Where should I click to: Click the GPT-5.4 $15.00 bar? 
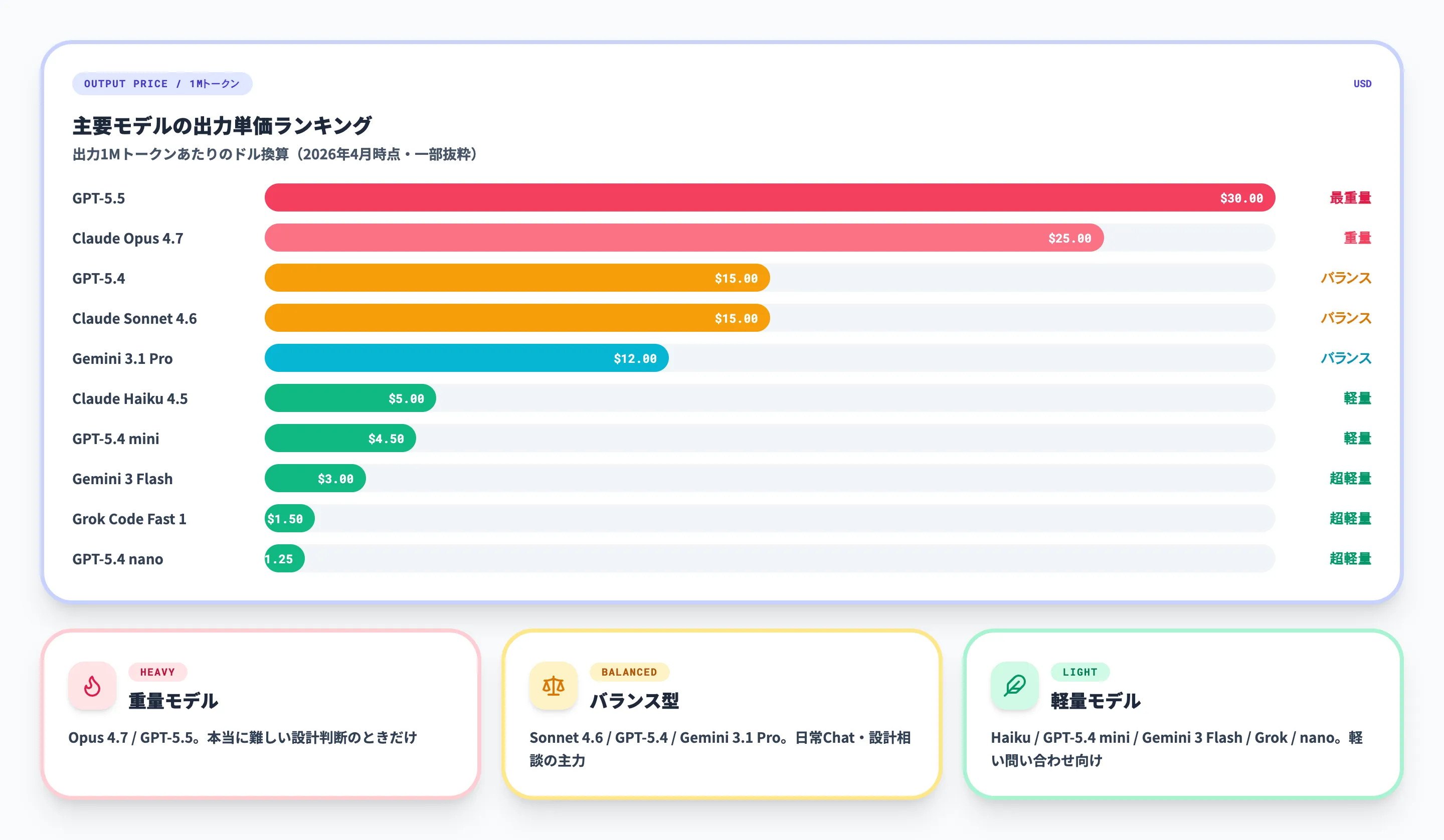517,278
